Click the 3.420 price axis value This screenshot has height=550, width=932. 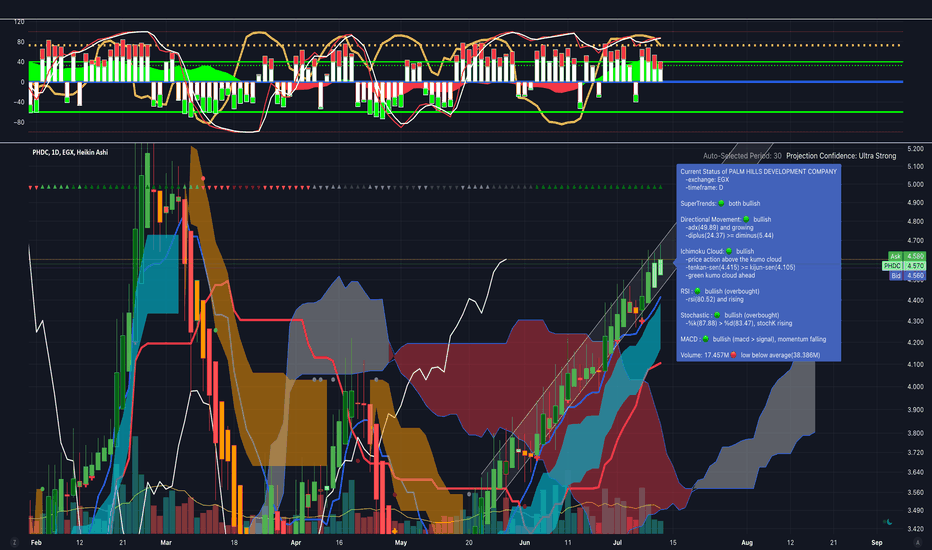[x=915, y=529]
